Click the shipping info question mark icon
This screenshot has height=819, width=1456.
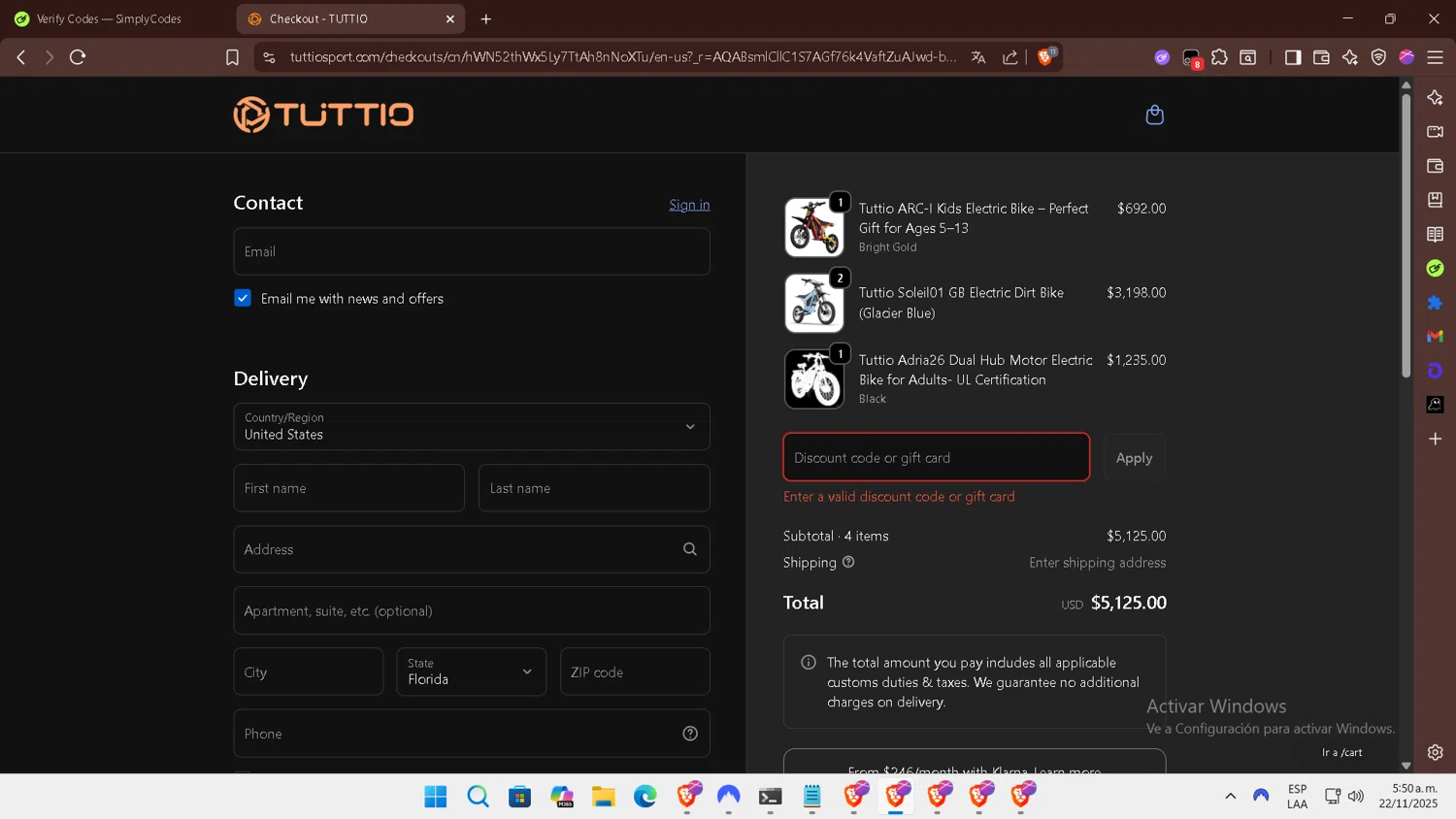pos(848,562)
